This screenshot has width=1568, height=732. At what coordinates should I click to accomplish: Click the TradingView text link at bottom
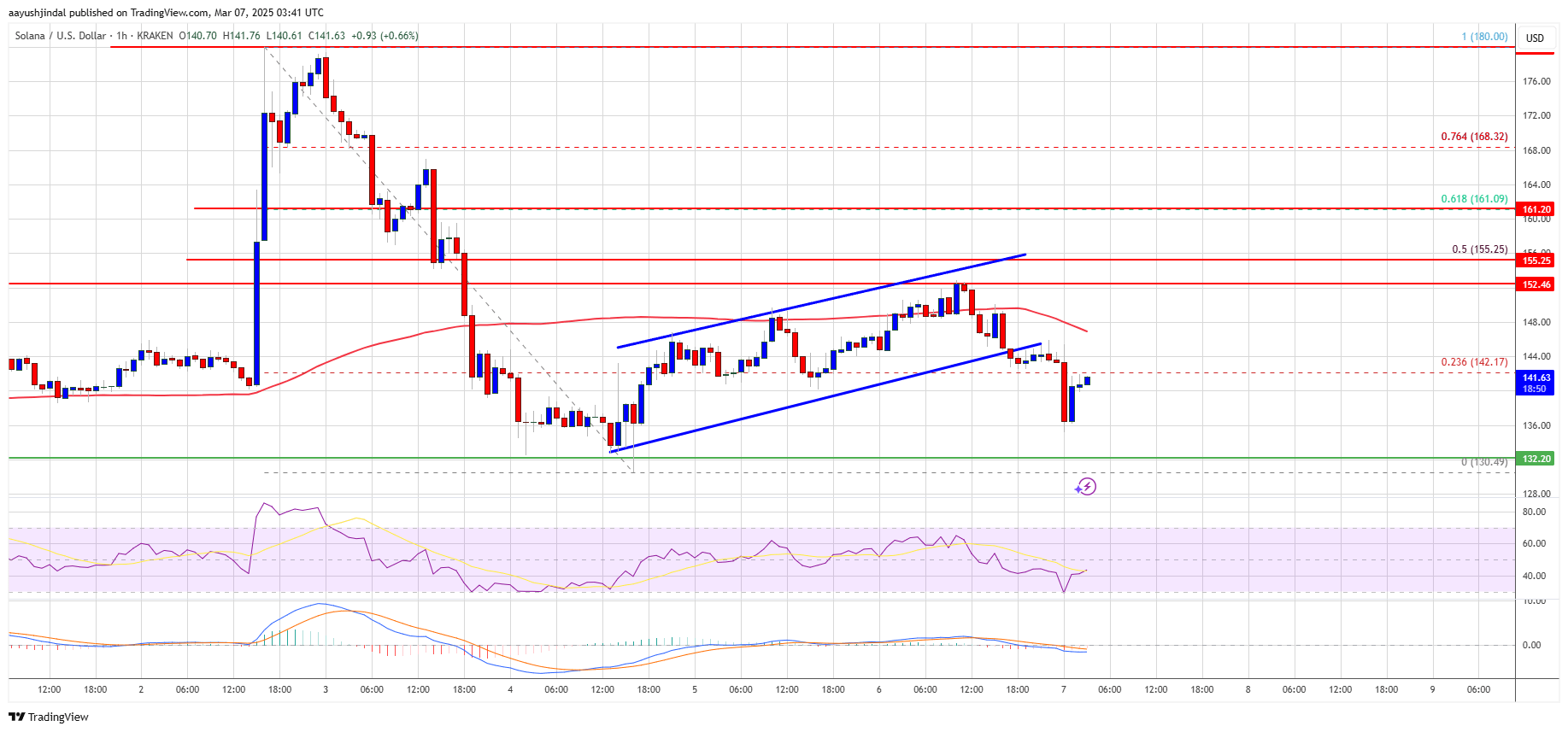click(58, 717)
